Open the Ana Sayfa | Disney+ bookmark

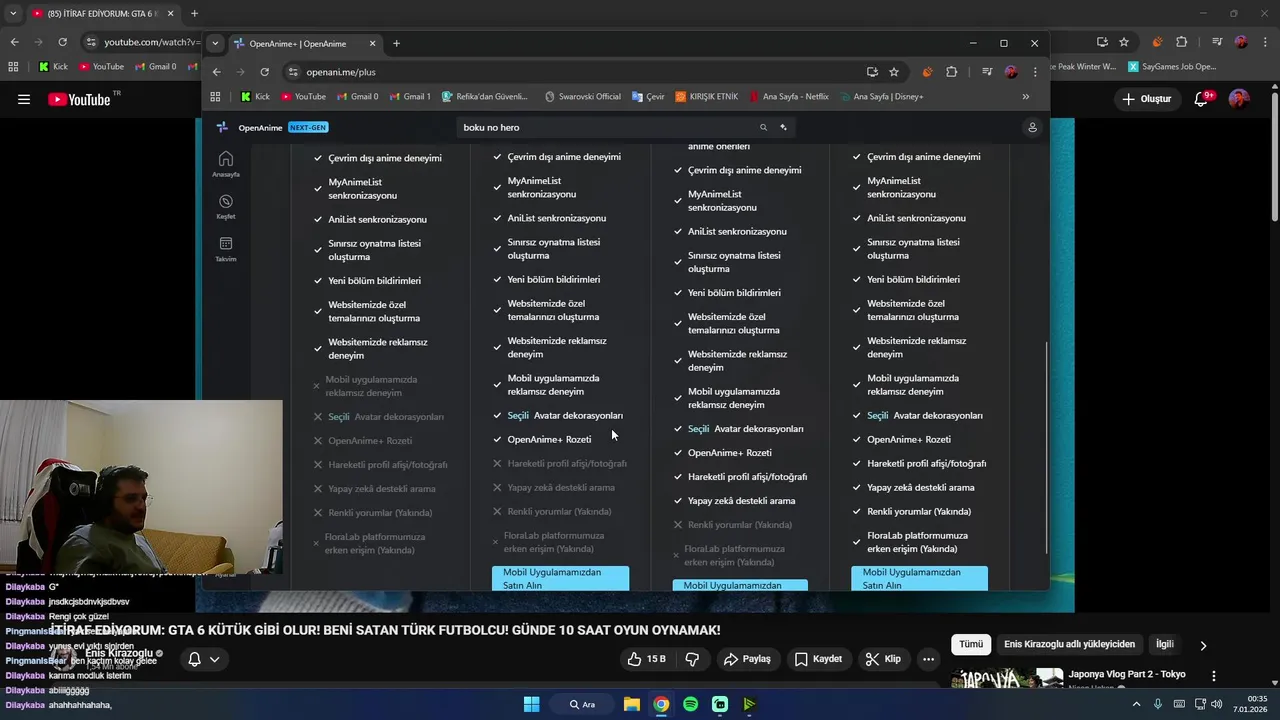pyautogui.click(x=881, y=97)
